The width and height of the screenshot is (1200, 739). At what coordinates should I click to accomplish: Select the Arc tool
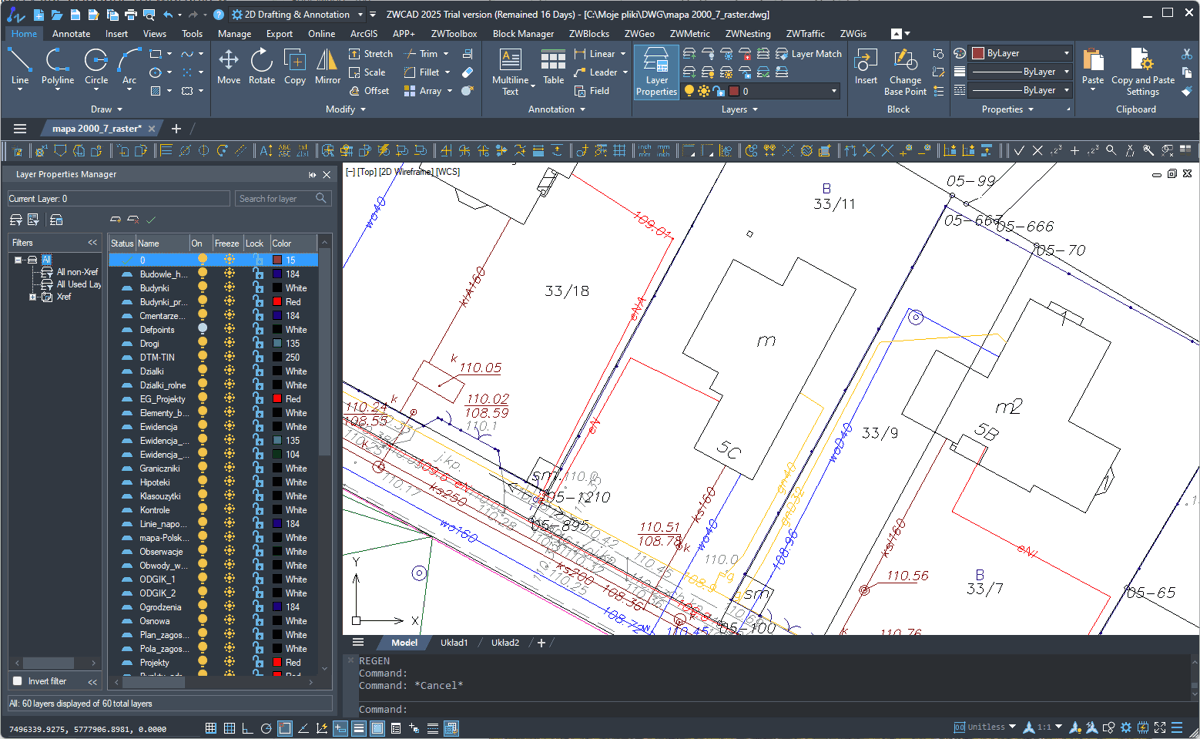click(129, 66)
